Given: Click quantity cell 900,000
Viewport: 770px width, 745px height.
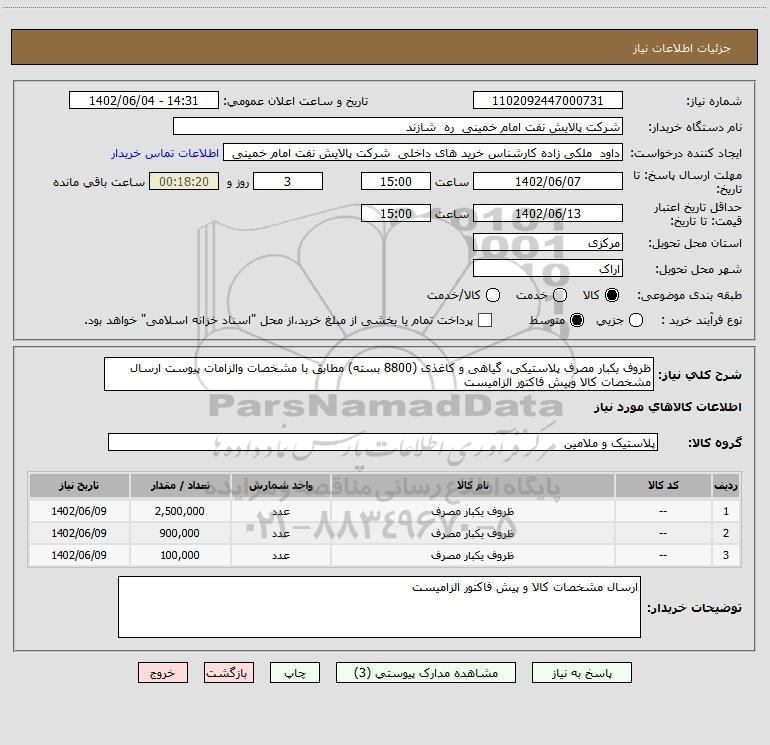Looking at the screenshot, I should [x=180, y=533].
